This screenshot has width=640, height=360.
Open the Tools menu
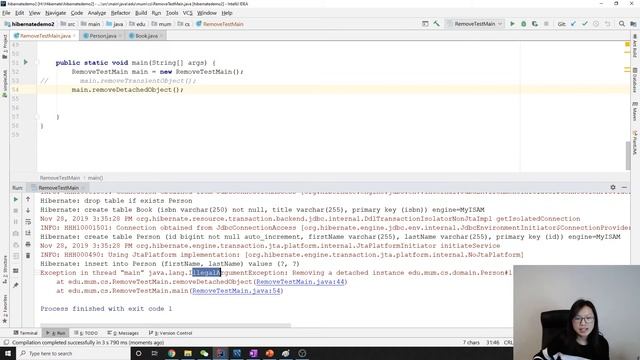coord(172,13)
